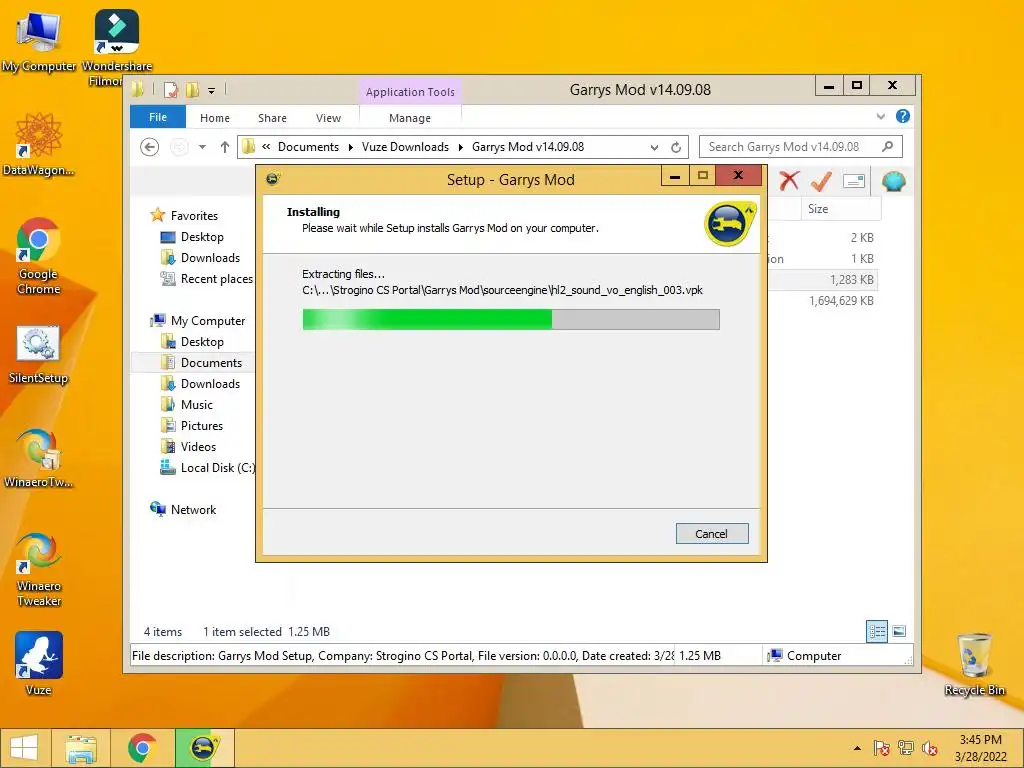This screenshot has width=1024, height=768.
Task: Select Music folder in navigation pane
Action: (197, 405)
